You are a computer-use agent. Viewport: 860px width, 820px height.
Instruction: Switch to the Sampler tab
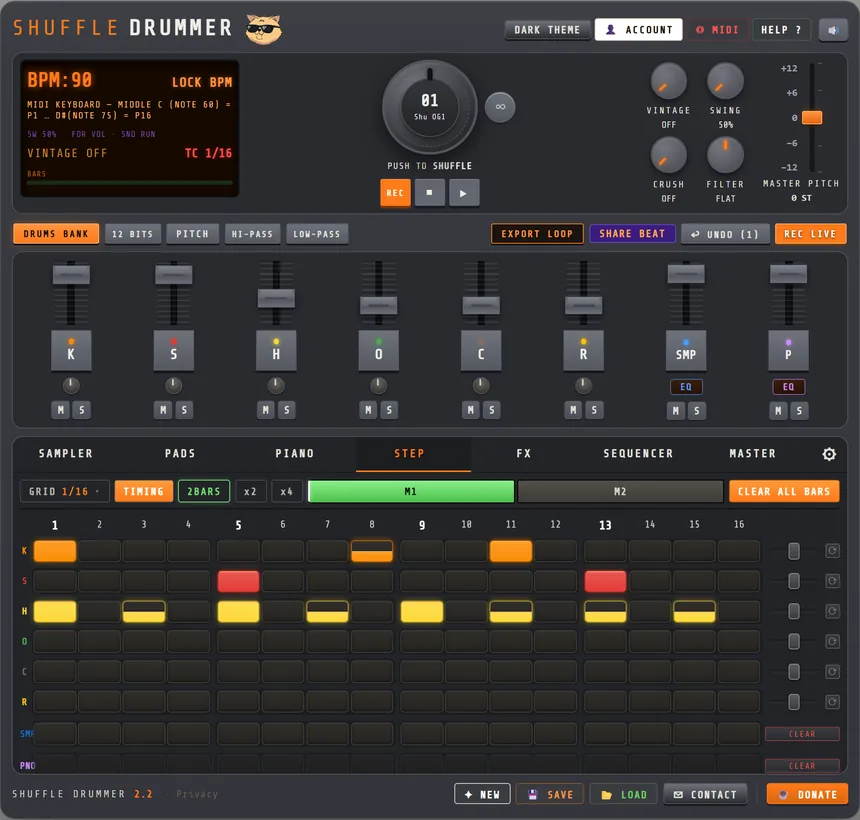(x=66, y=454)
